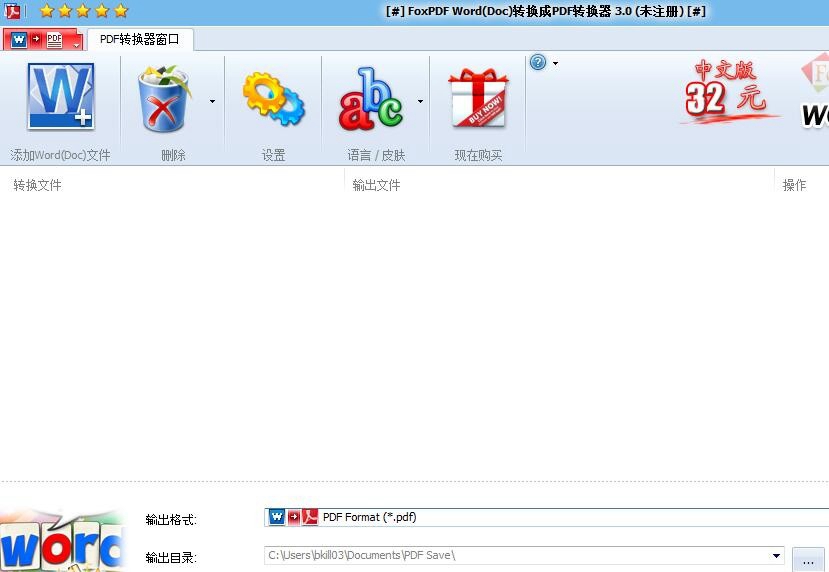Click the 语言 / 皮肤 label
Screen dimensions: 829x572
376,155
